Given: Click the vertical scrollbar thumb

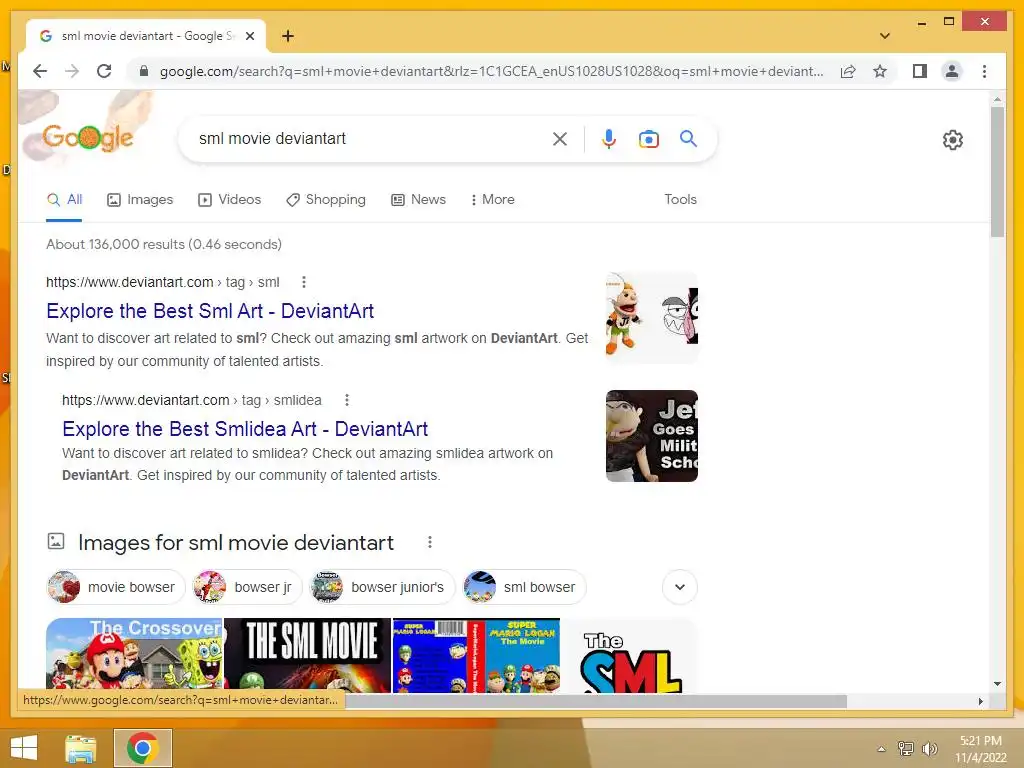Looking at the screenshot, I should coord(997,172).
